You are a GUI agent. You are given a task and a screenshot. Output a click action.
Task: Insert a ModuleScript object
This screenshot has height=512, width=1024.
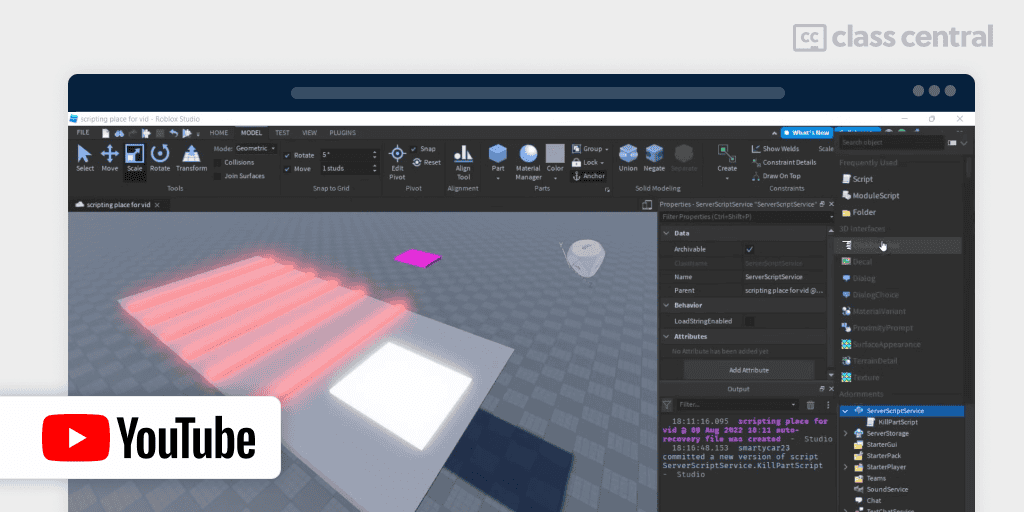pyautogui.click(x=871, y=196)
